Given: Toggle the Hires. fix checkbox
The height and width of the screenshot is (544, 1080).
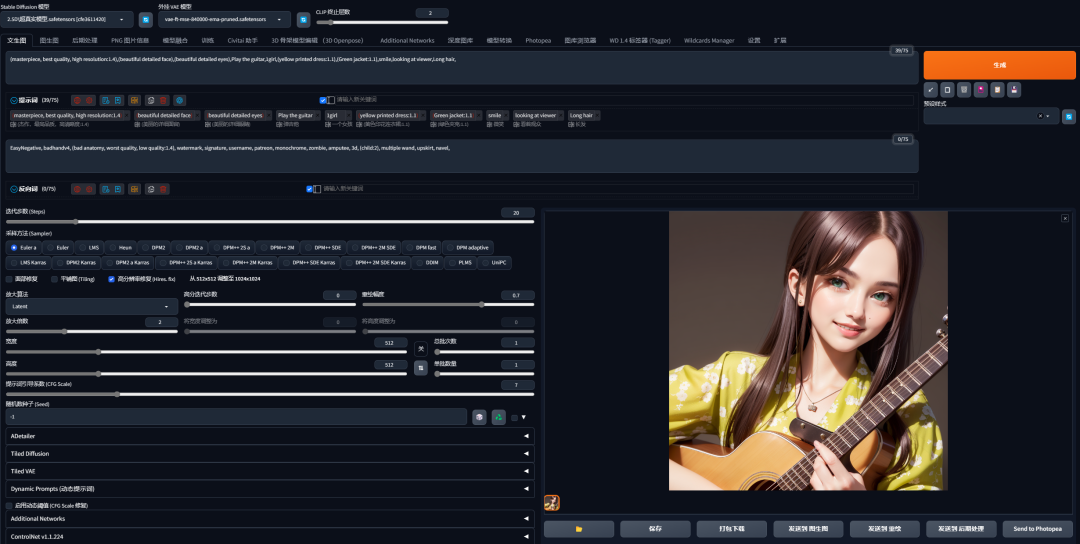Looking at the screenshot, I should (x=112, y=279).
